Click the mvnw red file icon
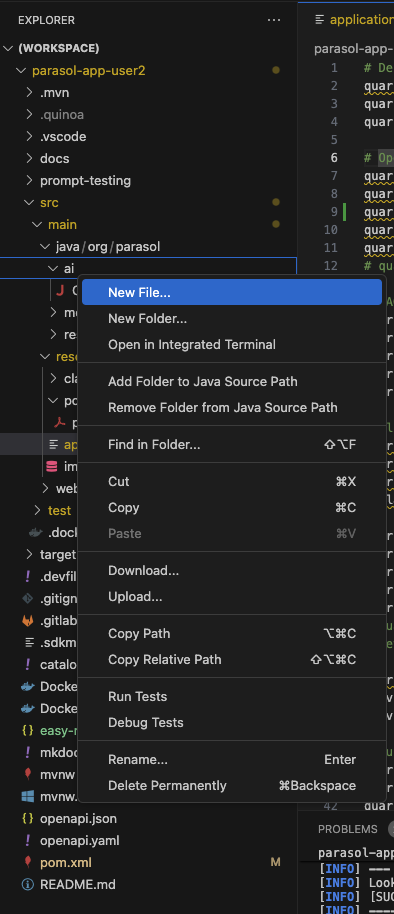 point(27,774)
